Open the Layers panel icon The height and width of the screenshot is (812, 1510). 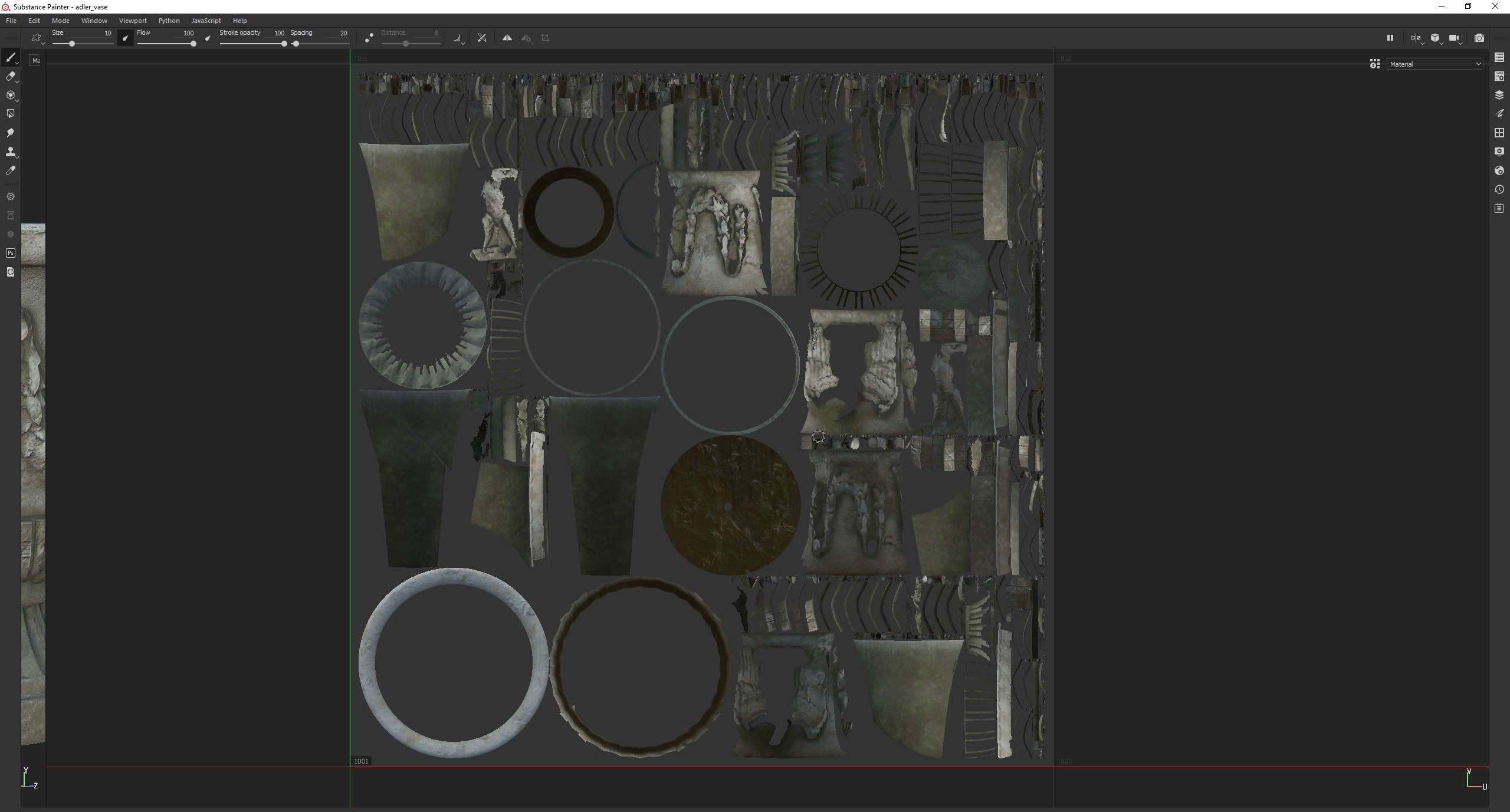tap(1499, 95)
